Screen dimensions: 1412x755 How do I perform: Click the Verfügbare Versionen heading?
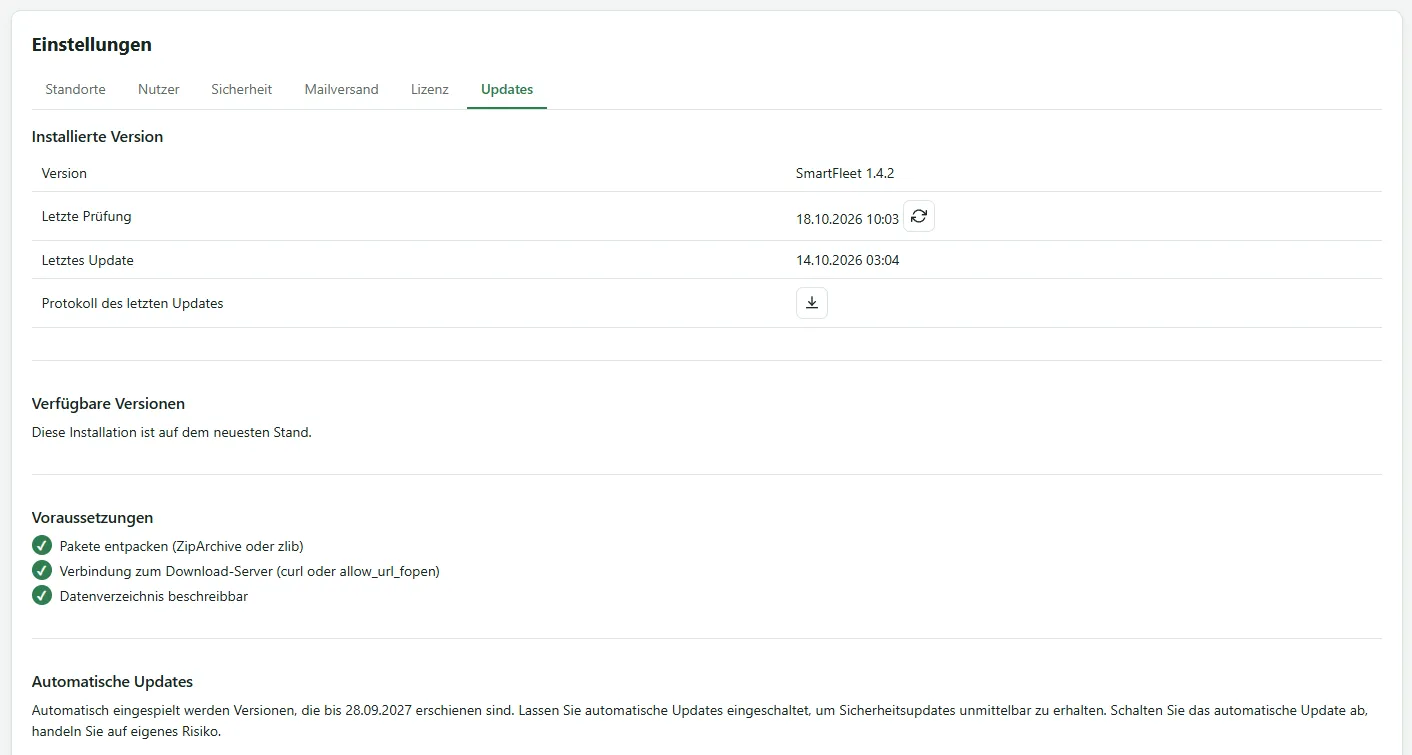(108, 404)
